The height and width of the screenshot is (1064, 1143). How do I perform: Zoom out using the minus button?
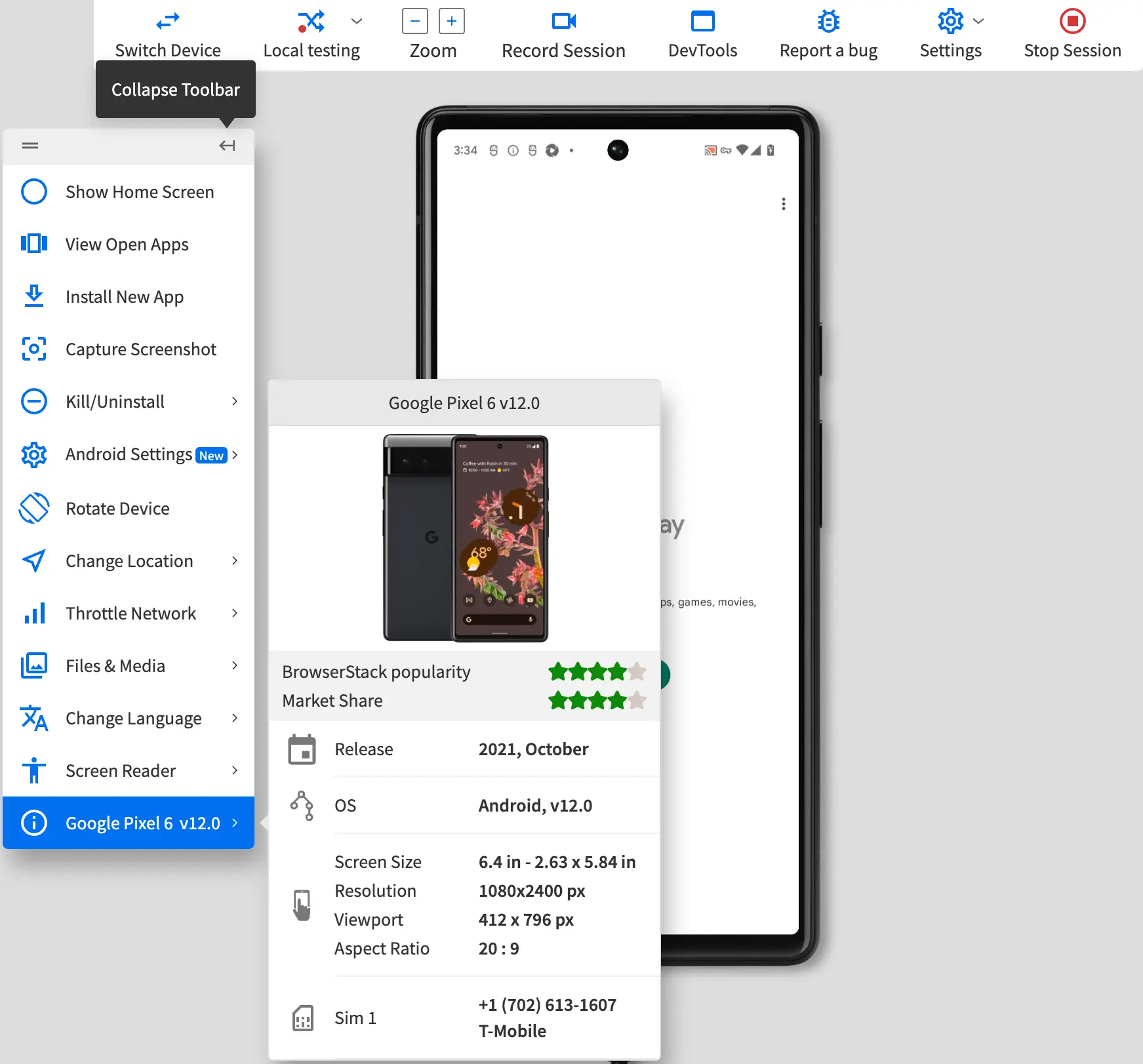click(414, 22)
